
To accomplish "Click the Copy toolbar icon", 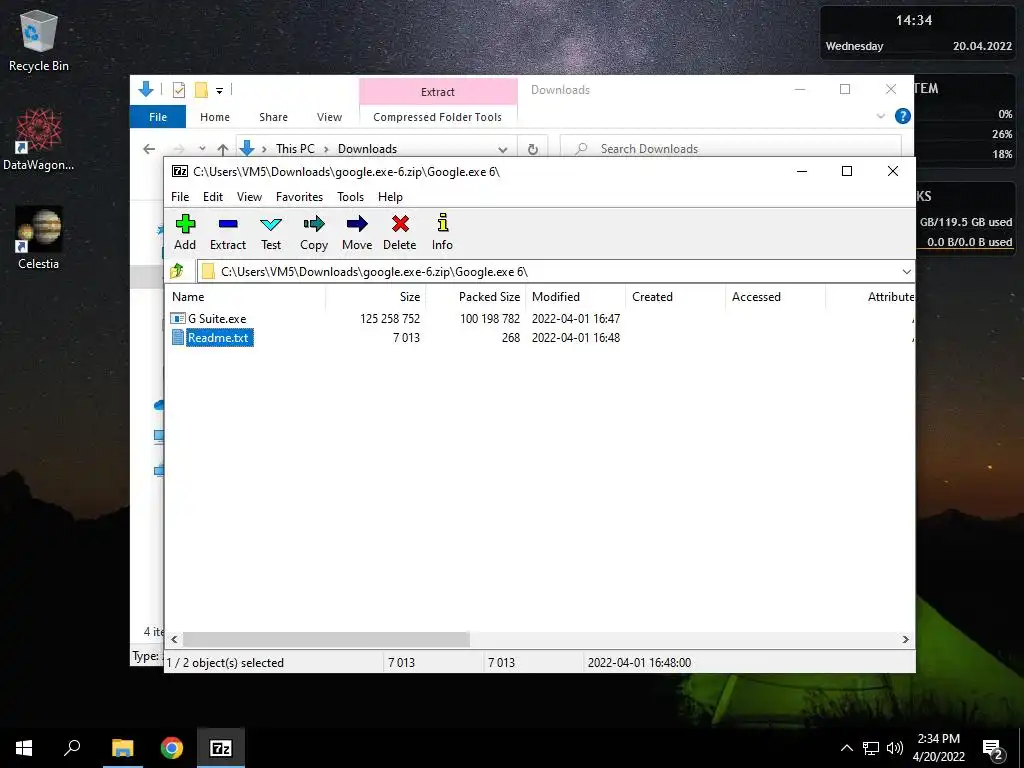I will [x=313, y=232].
